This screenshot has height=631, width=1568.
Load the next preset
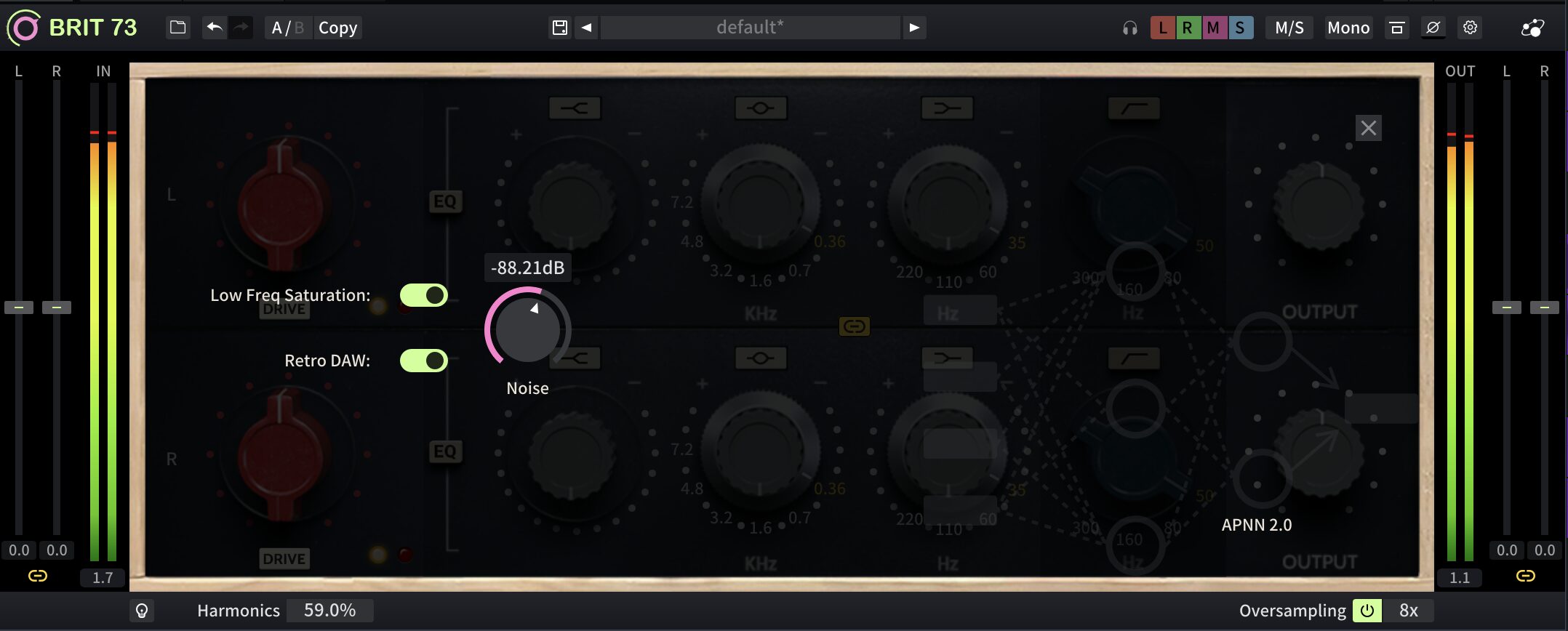tap(914, 28)
